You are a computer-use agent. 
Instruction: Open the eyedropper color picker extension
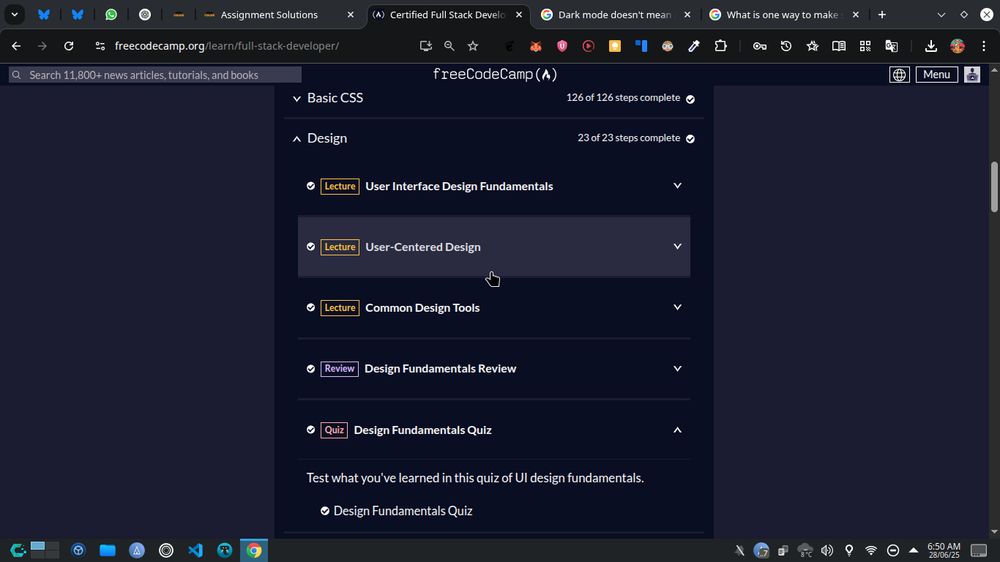tap(694, 46)
